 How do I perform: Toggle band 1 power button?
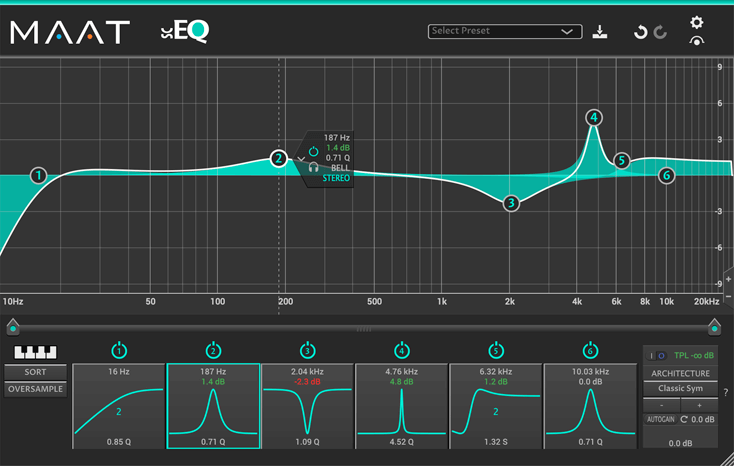119,350
